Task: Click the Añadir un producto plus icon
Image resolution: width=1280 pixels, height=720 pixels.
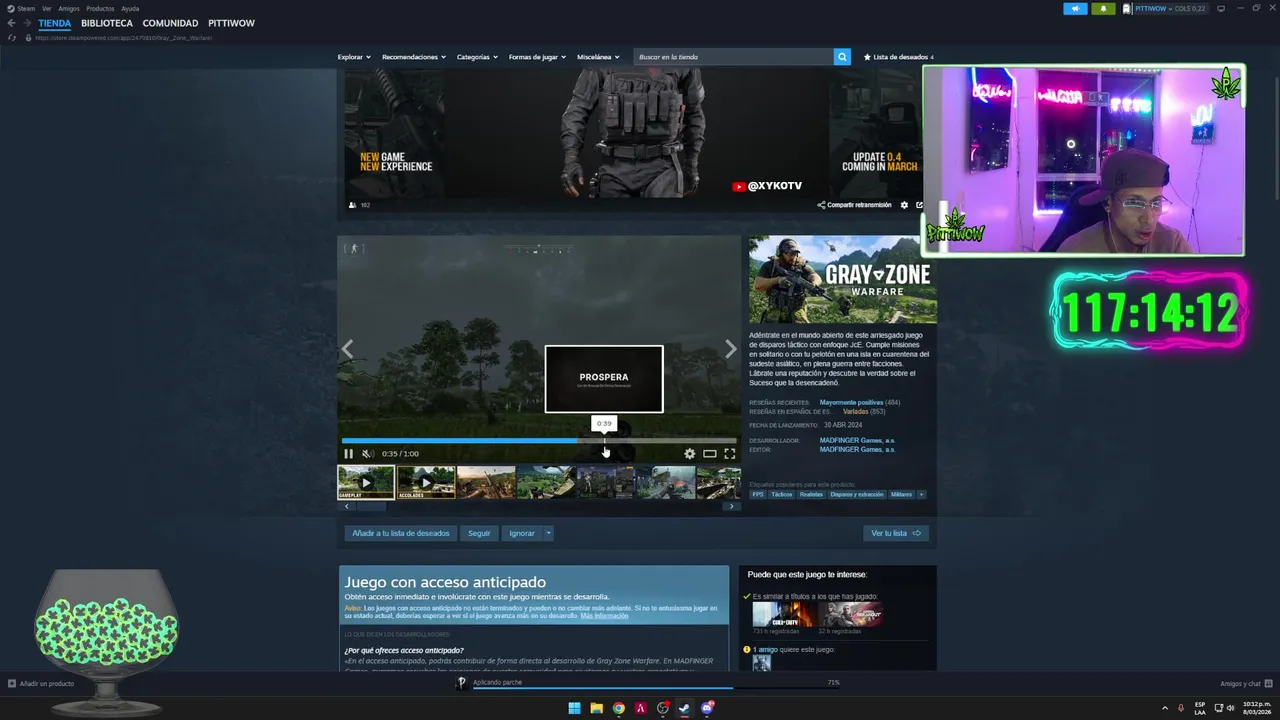Action: pyautogui.click(x=12, y=684)
